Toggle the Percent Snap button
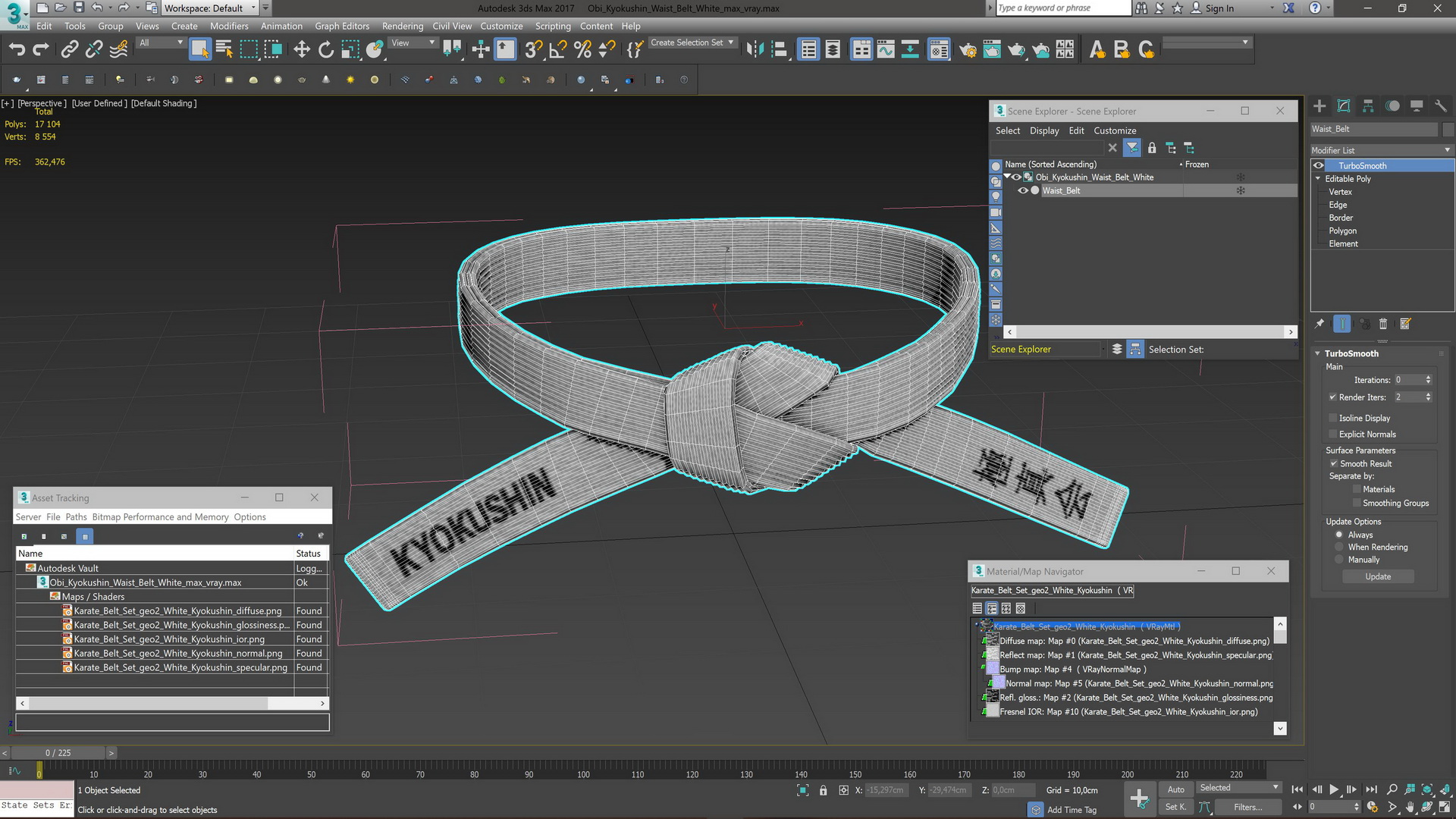The height and width of the screenshot is (819, 1456). (x=582, y=50)
